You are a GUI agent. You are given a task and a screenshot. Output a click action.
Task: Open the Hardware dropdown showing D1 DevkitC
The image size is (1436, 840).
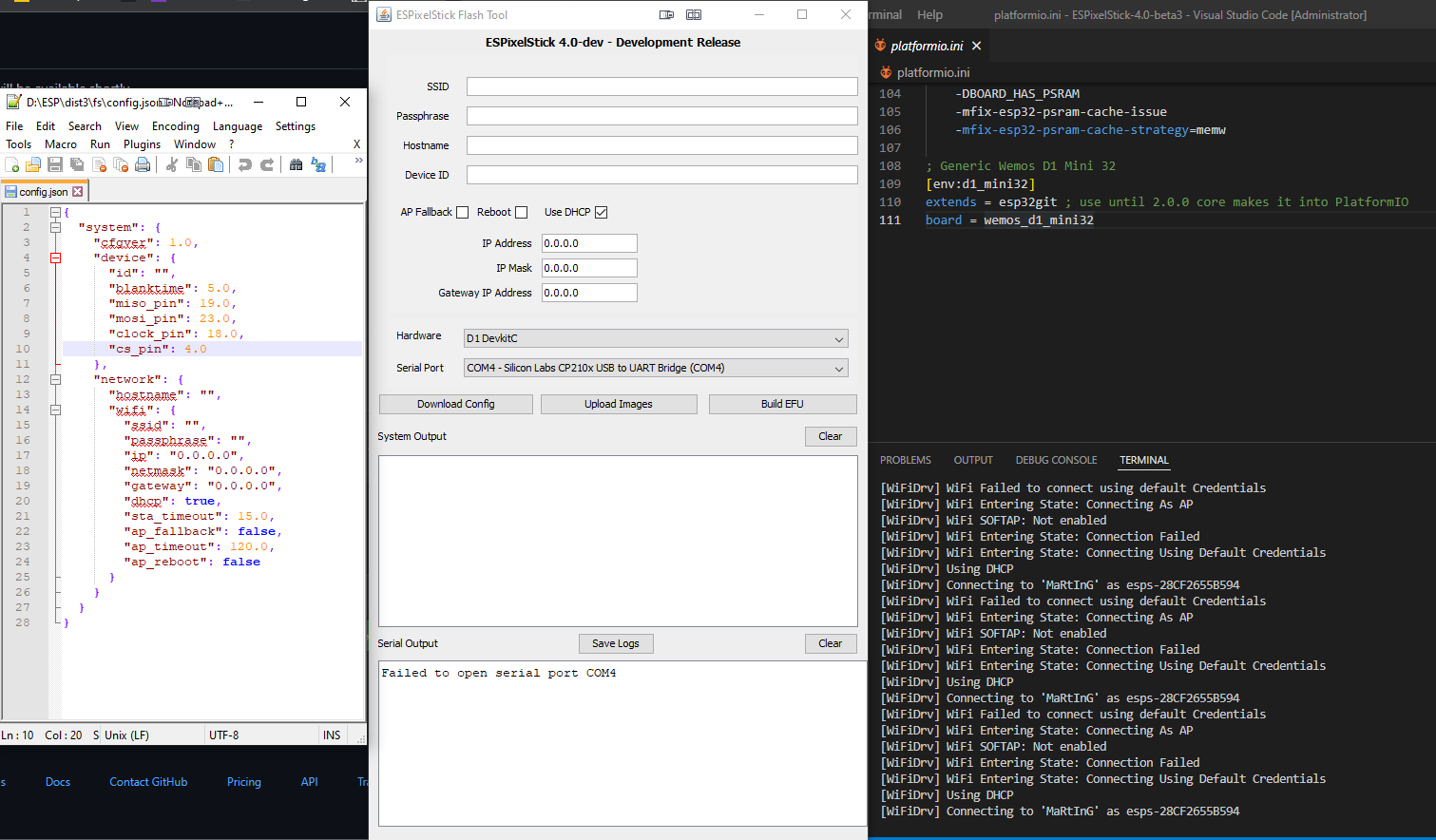point(656,338)
